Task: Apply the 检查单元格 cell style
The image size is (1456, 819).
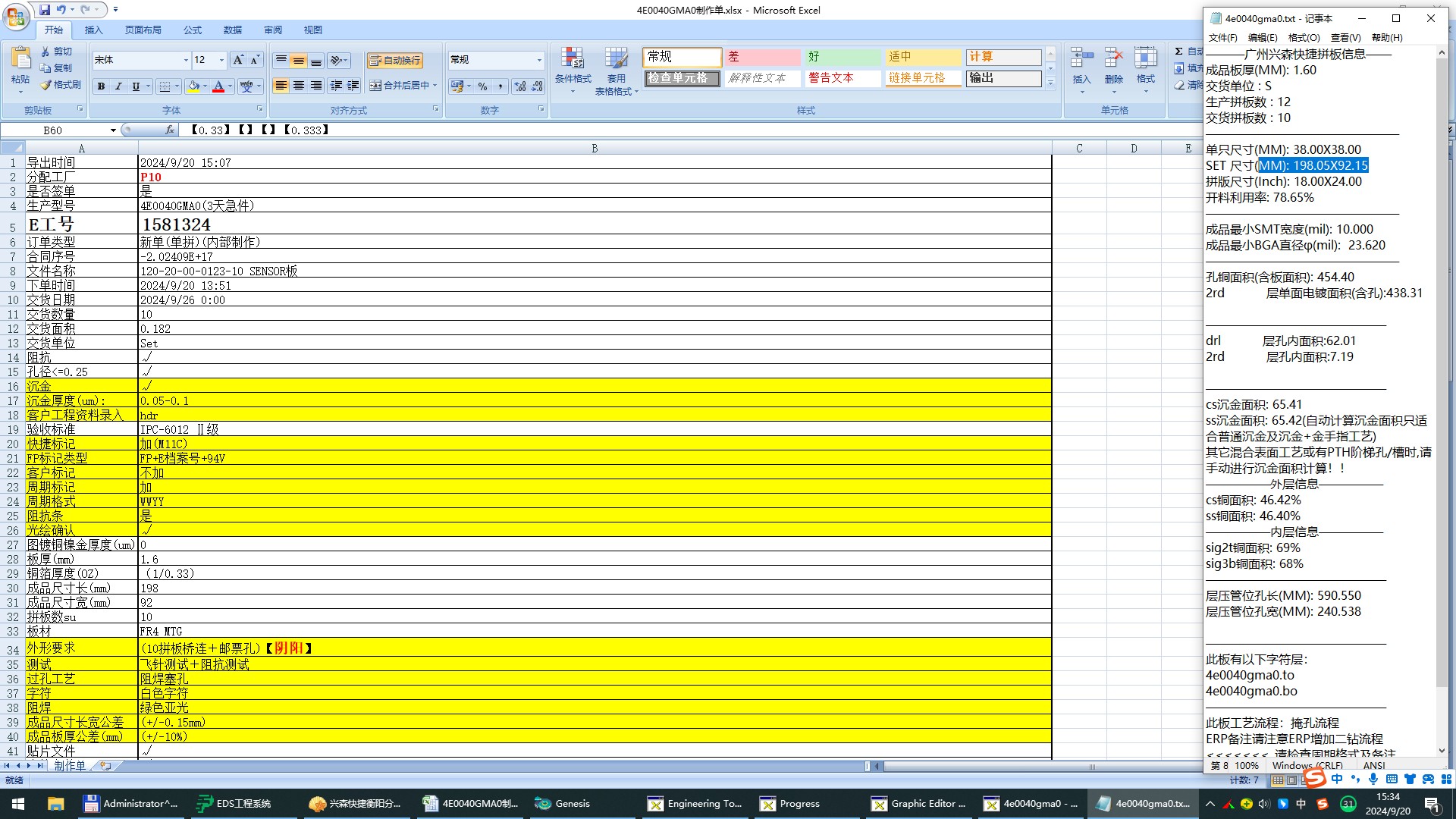Action: 681,78
